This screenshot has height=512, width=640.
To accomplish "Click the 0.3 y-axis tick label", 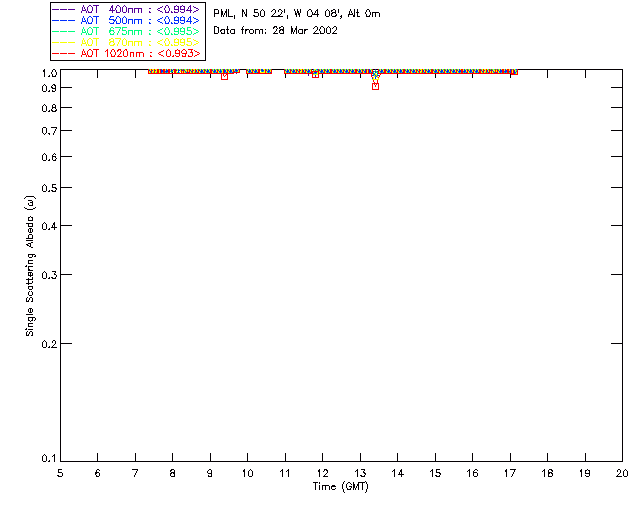I will pyautogui.click(x=49, y=275).
